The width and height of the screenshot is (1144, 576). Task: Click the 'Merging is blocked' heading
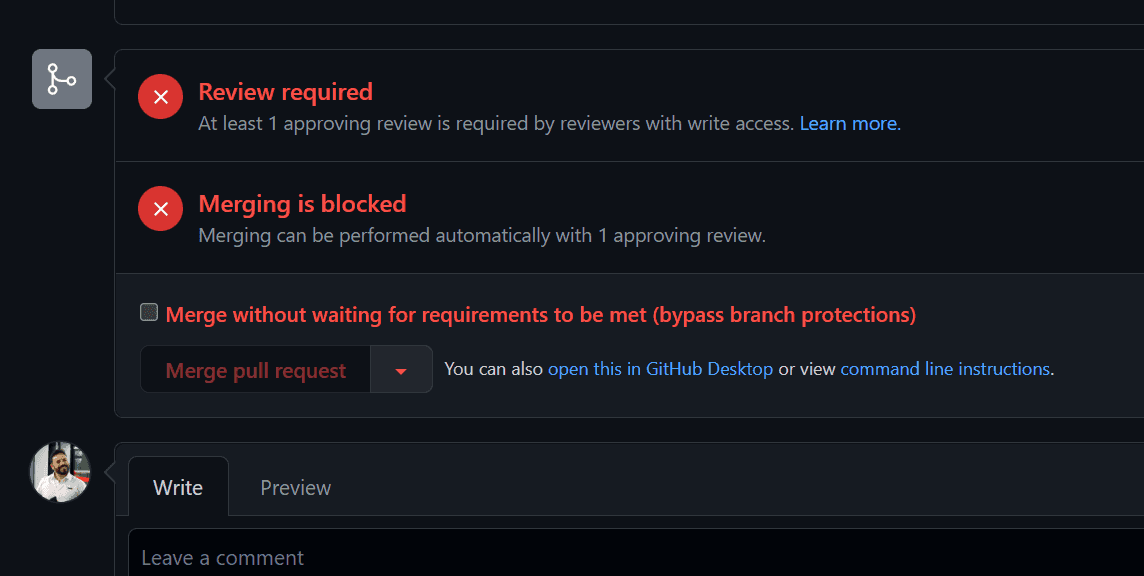click(x=302, y=204)
